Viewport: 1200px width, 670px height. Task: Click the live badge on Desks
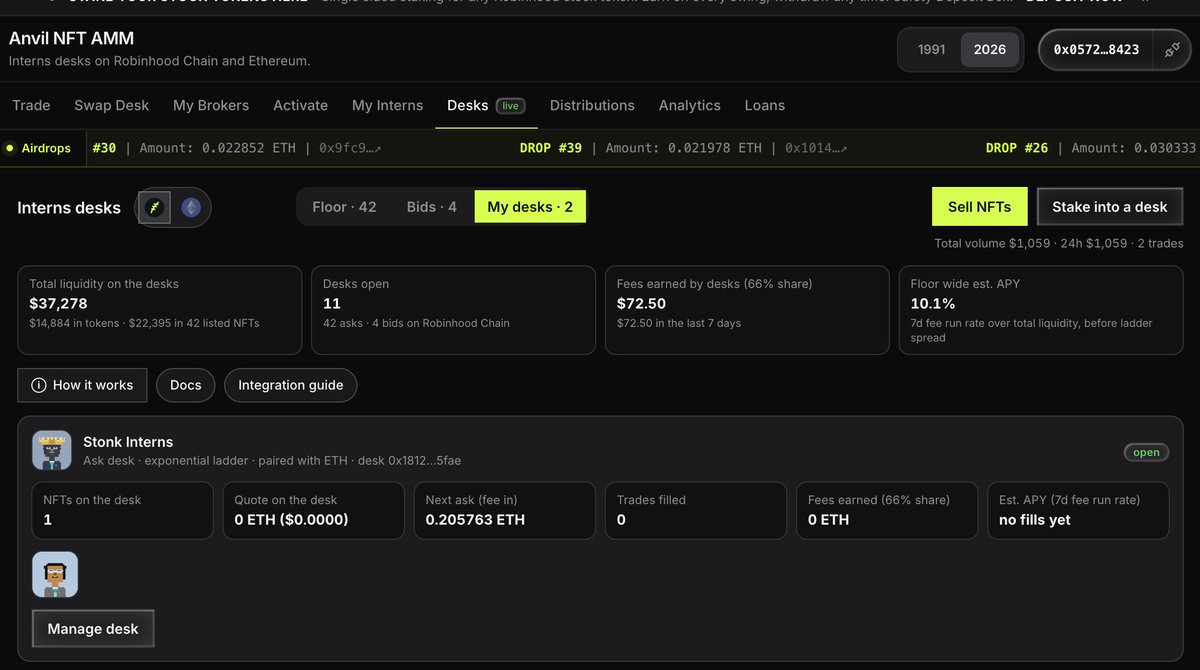coord(511,106)
